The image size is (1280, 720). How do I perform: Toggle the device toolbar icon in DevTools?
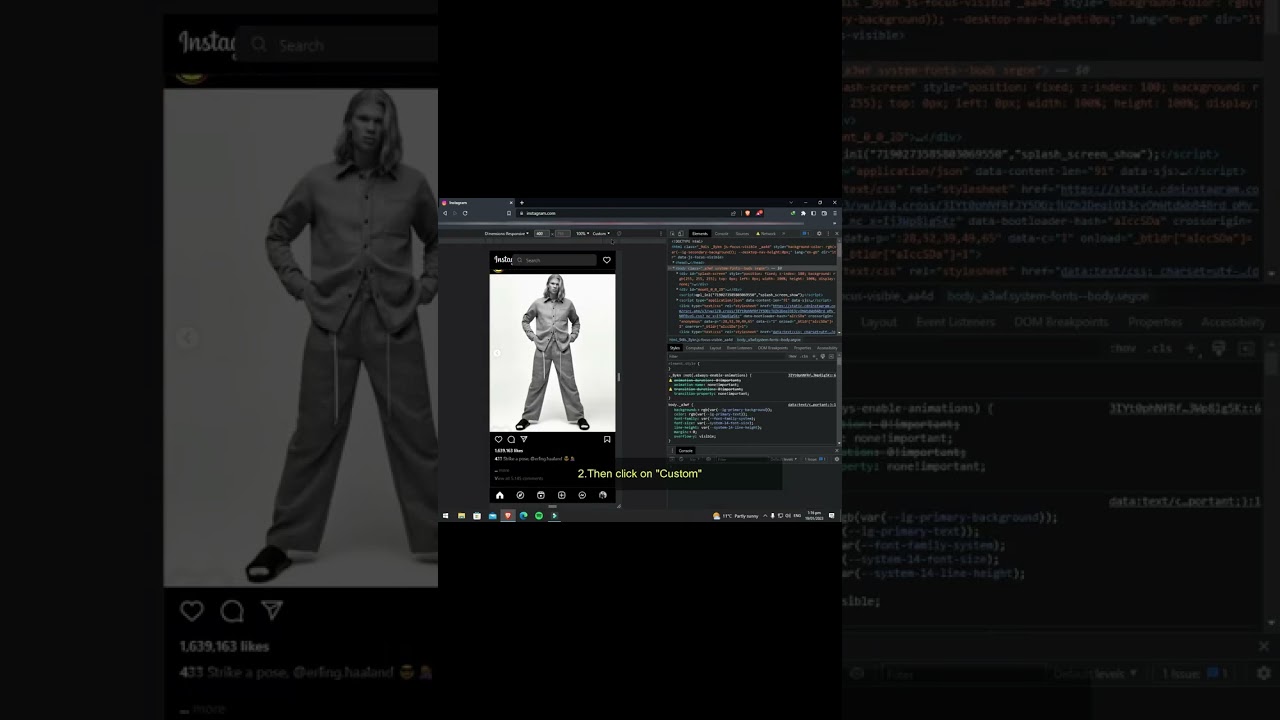(x=681, y=234)
